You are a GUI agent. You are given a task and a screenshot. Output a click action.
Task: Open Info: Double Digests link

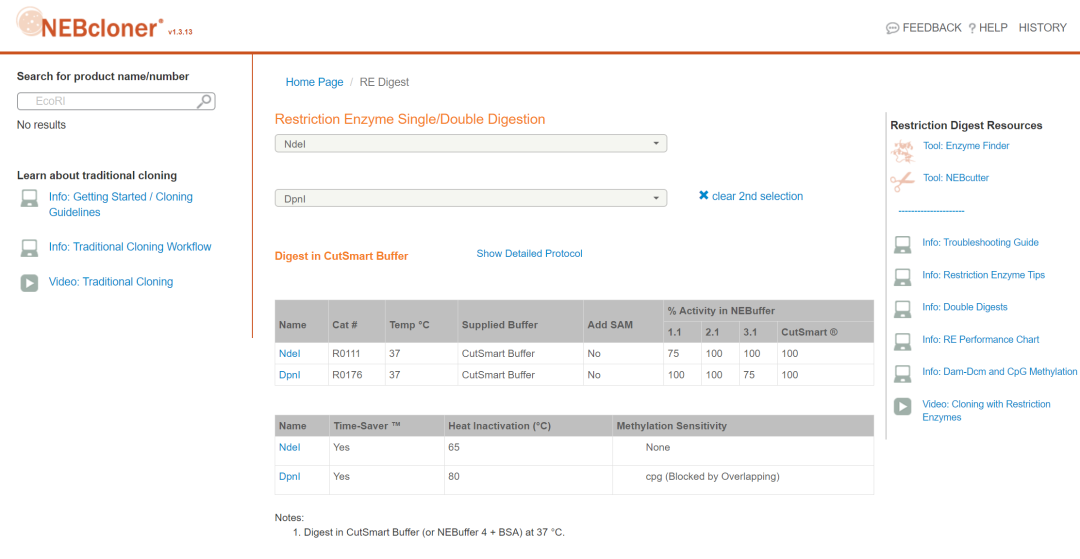pyautogui.click(x=964, y=307)
